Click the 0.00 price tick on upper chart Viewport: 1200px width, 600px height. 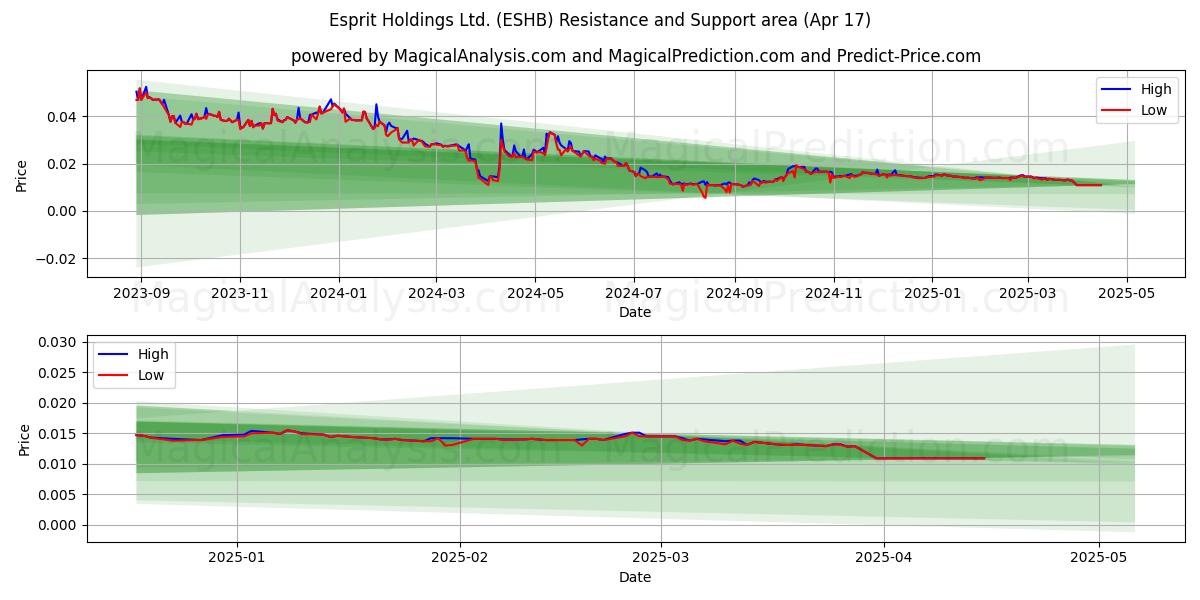[x=64, y=211]
